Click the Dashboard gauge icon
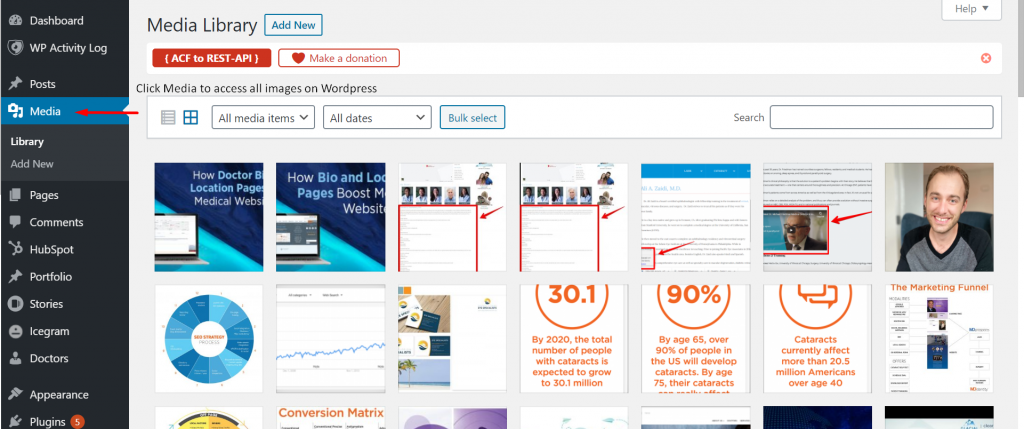The image size is (1024, 429). click(x=16, y=20)
